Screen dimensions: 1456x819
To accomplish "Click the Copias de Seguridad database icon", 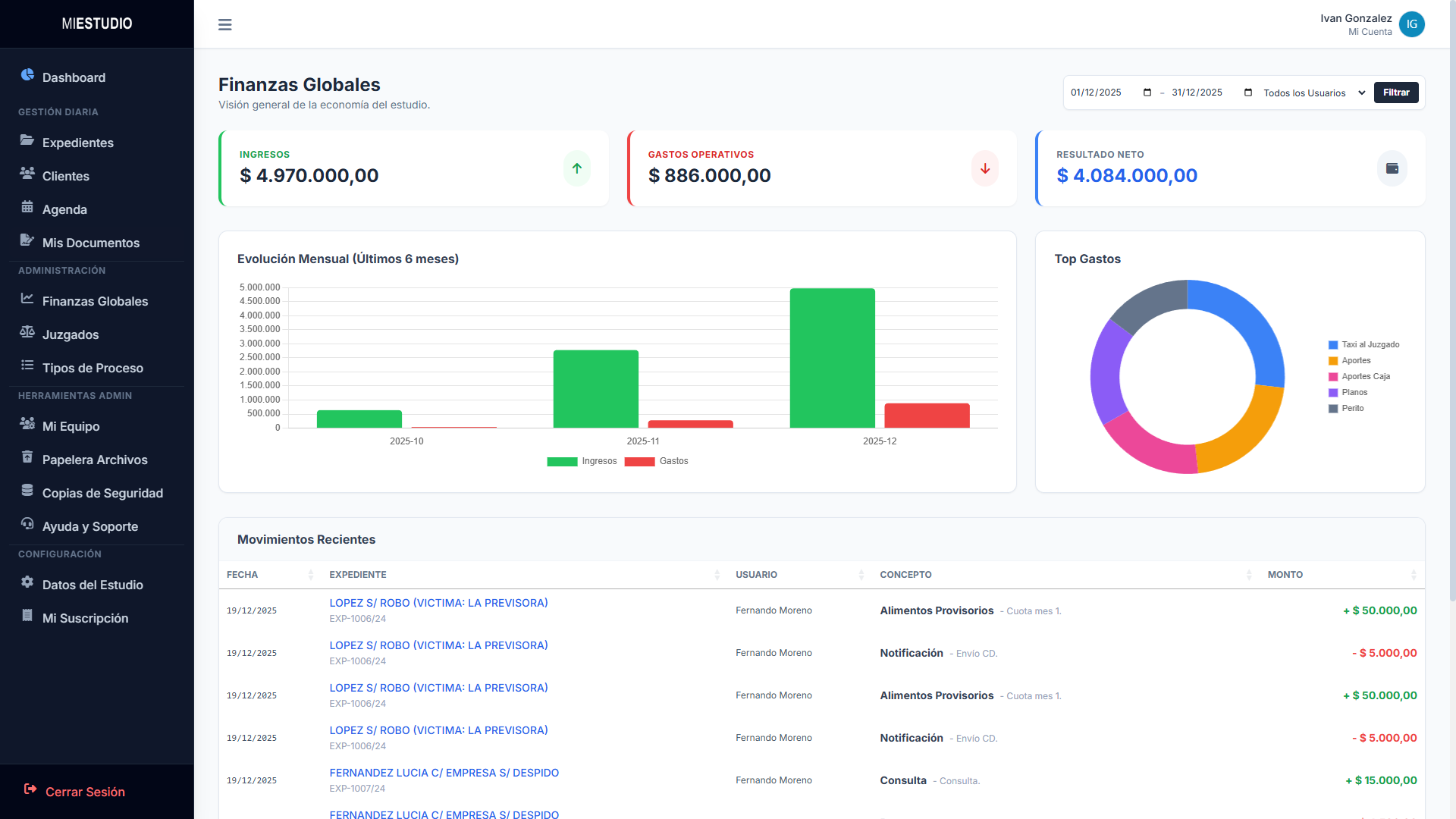I will click(x=27, y=491).
